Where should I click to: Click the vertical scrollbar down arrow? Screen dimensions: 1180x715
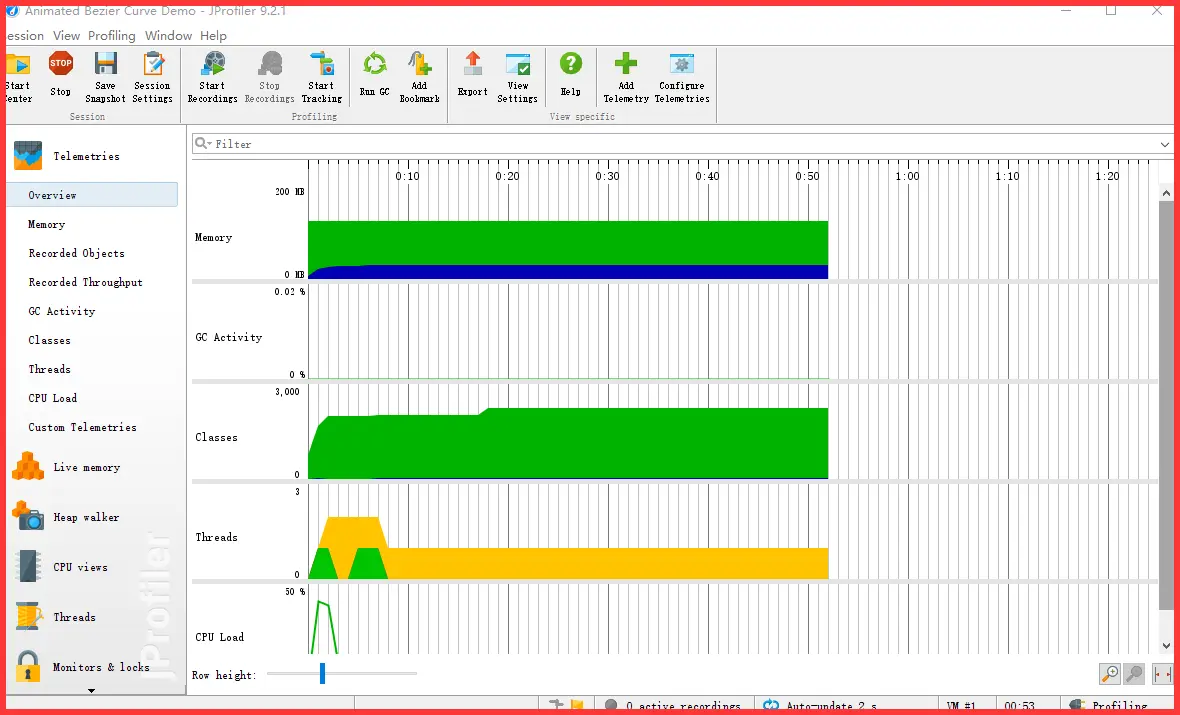pos(1166,646)
